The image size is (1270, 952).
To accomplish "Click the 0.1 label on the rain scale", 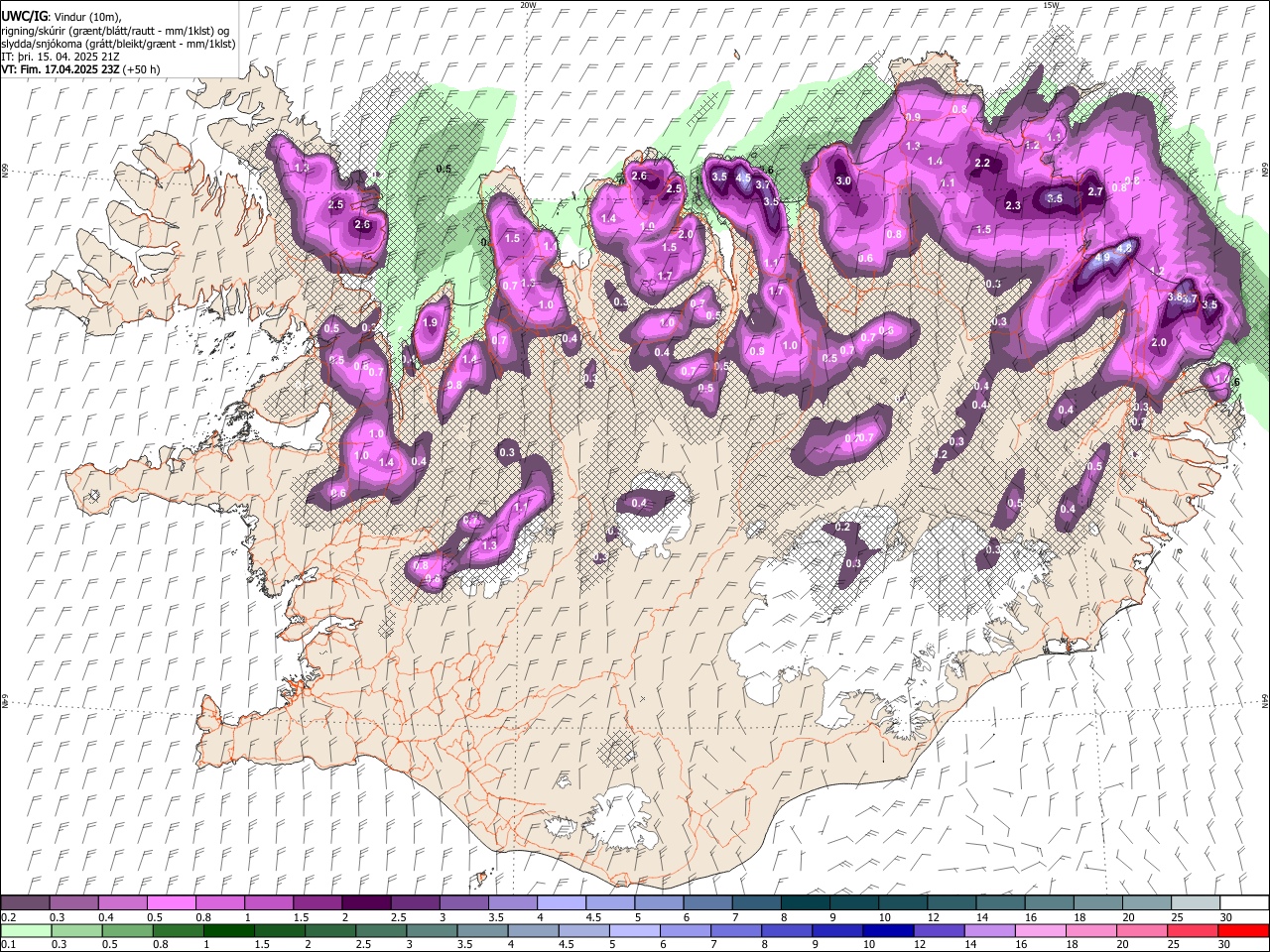I will click(x=9, y=944).
